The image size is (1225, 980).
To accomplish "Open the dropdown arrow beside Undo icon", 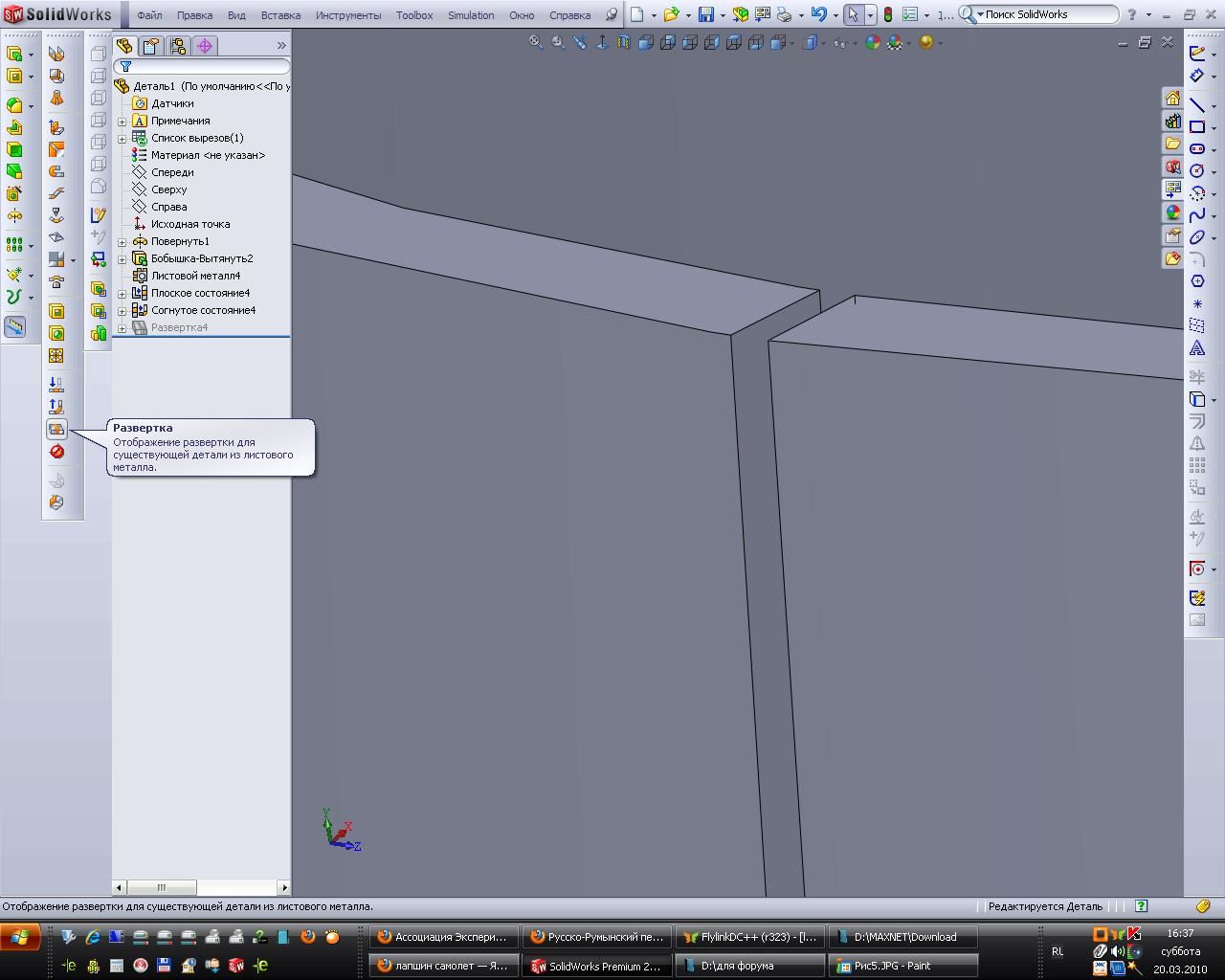I will pyautogui.click(x=835, y=15).
